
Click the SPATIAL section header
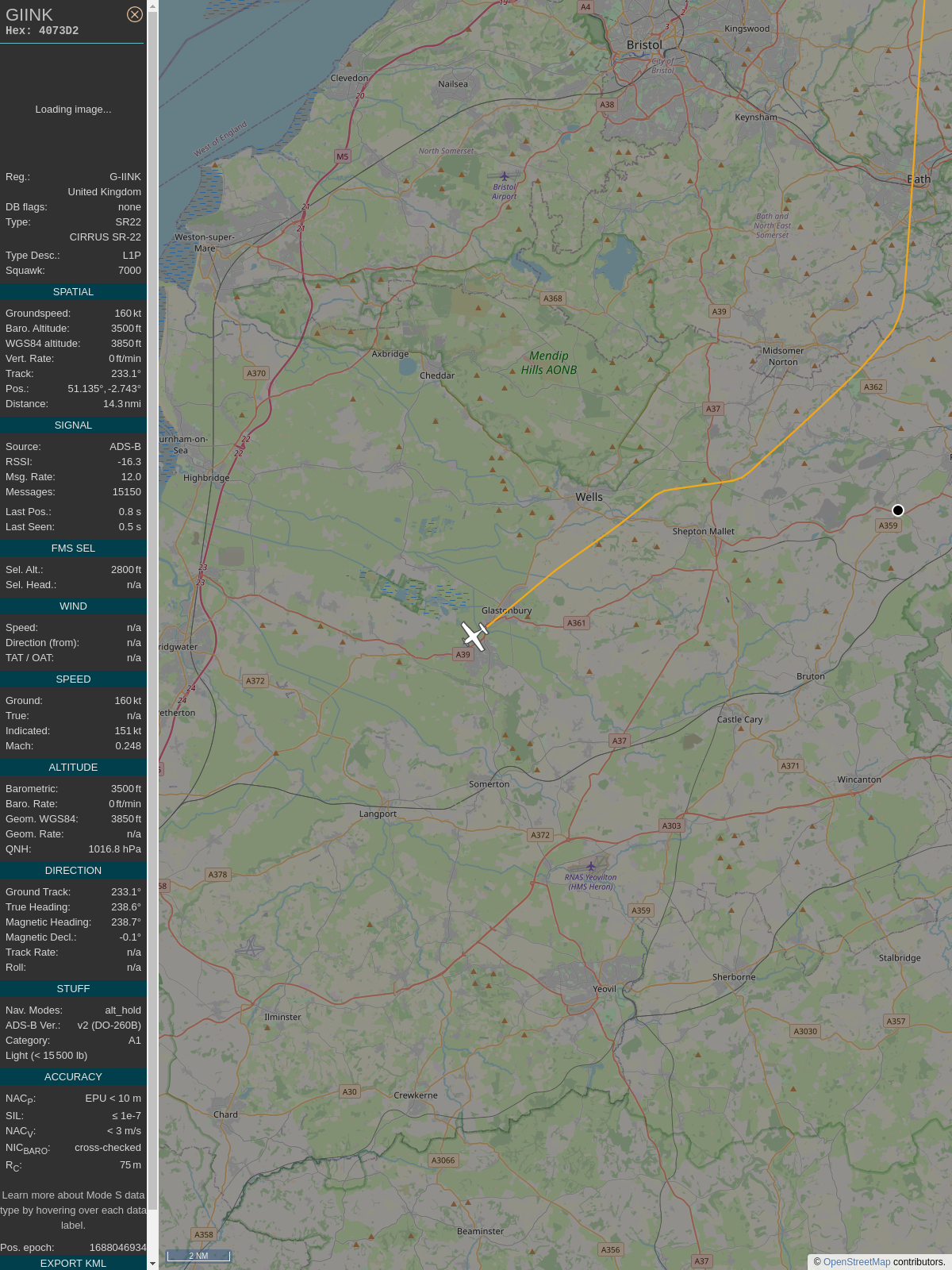pyautogui.click(x=73, y=292)
